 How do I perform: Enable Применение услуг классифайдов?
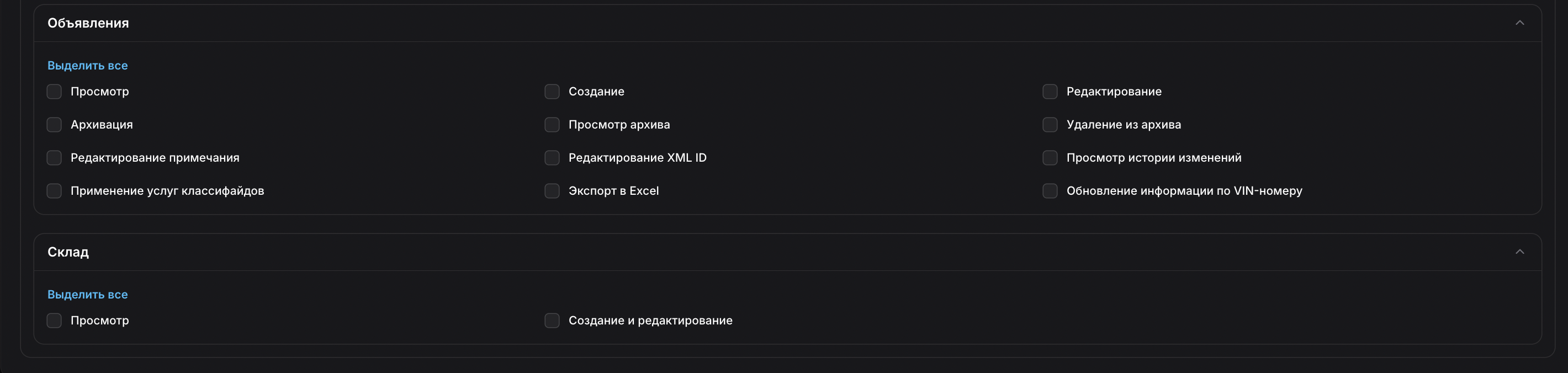54,191
